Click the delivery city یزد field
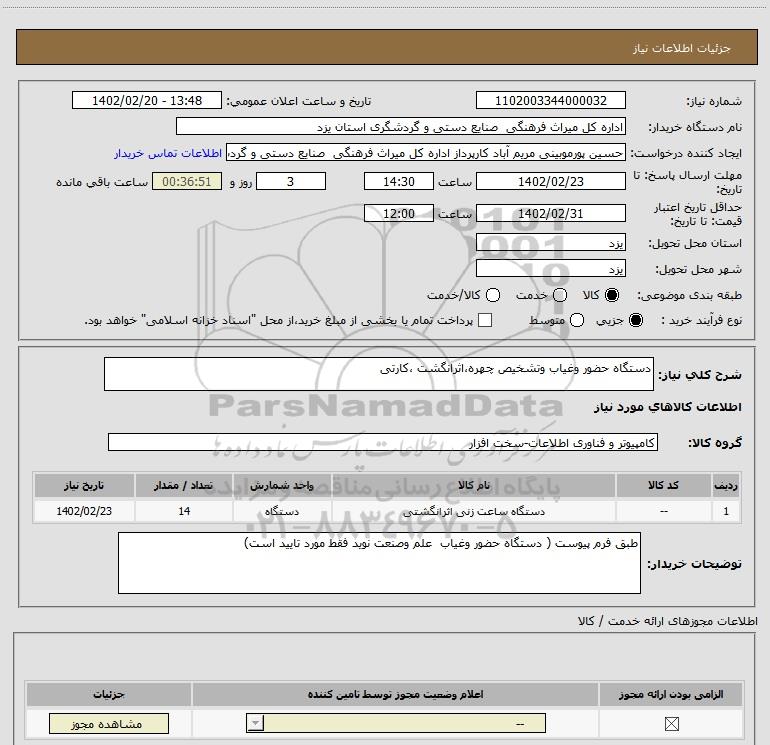 click(550, 269)
